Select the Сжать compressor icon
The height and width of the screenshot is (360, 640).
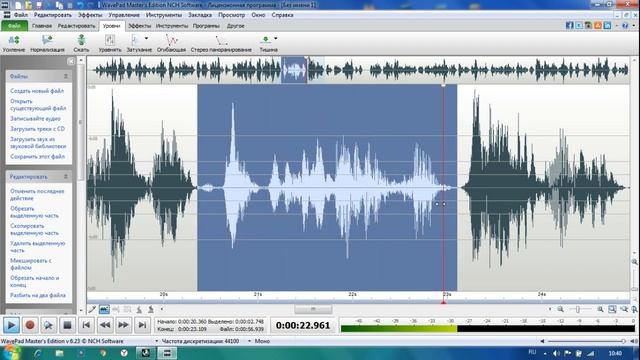(81, 40)
